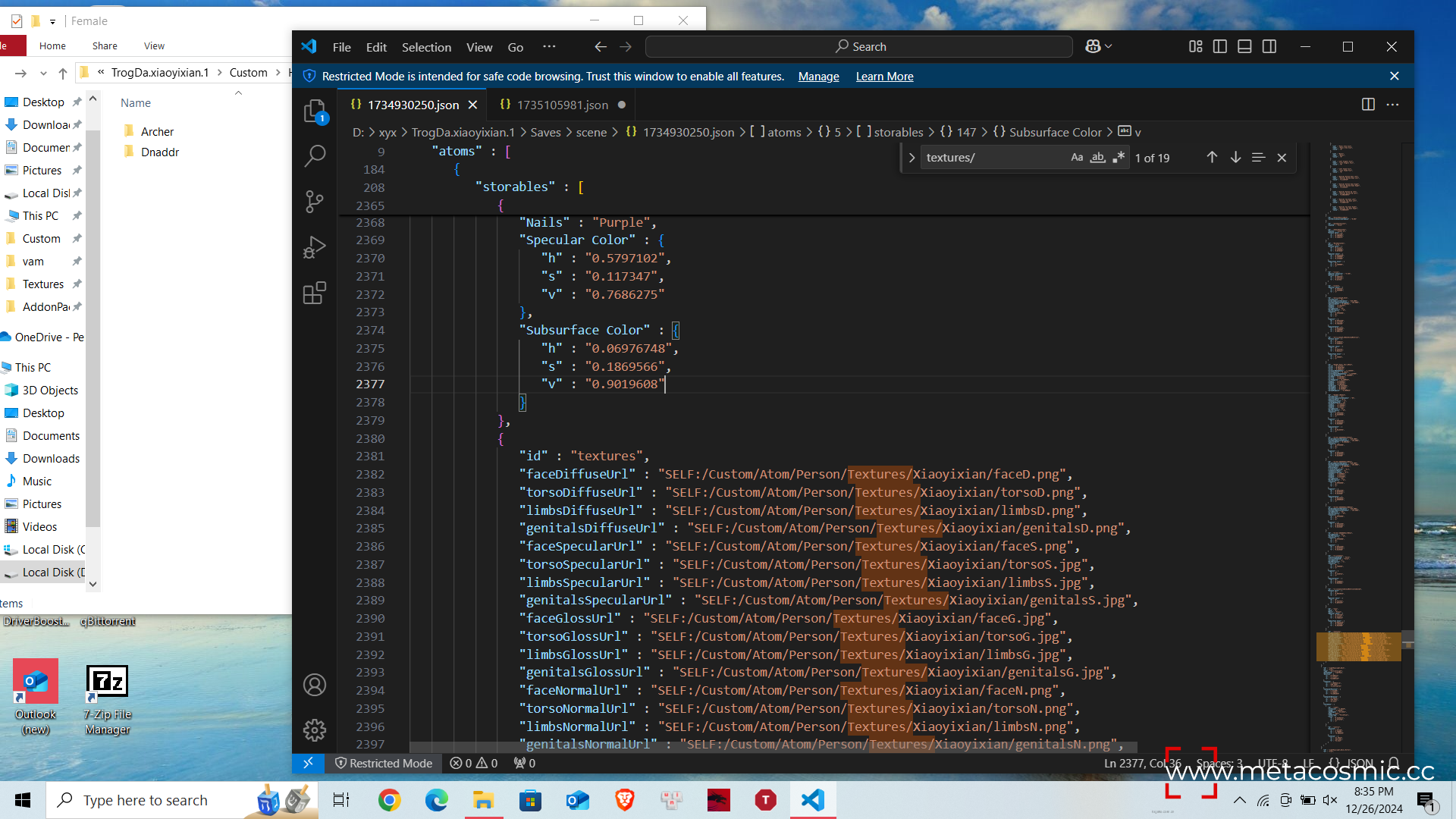Click the Manage link in the banner
Image resolution: width=1456 pixels, height=819 pixels.
[x=818, y=77]
